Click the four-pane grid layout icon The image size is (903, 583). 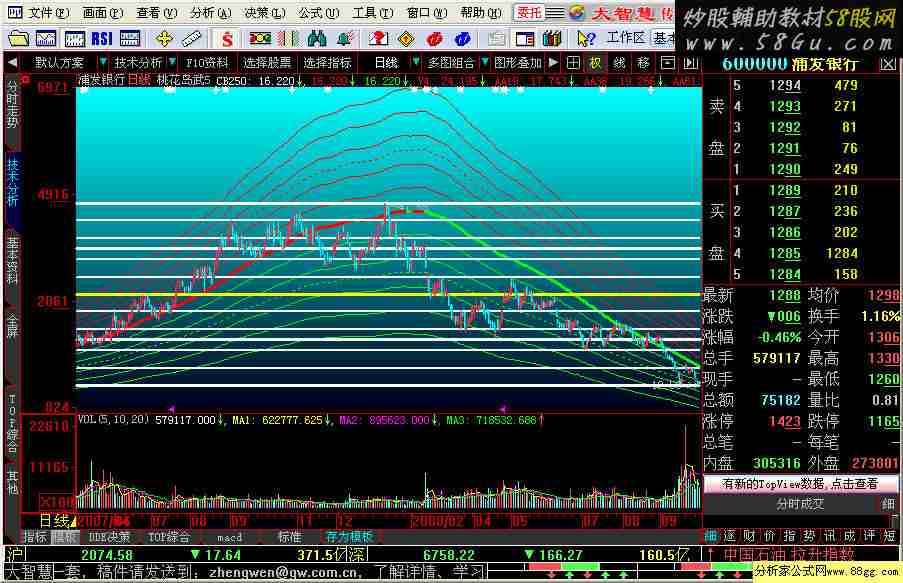573,62
